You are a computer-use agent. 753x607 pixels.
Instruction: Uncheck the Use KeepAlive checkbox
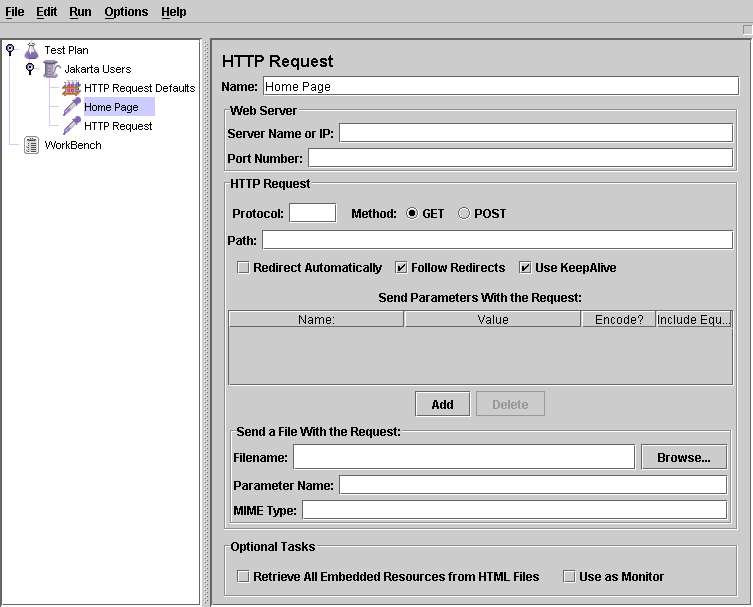click(525, 267)
